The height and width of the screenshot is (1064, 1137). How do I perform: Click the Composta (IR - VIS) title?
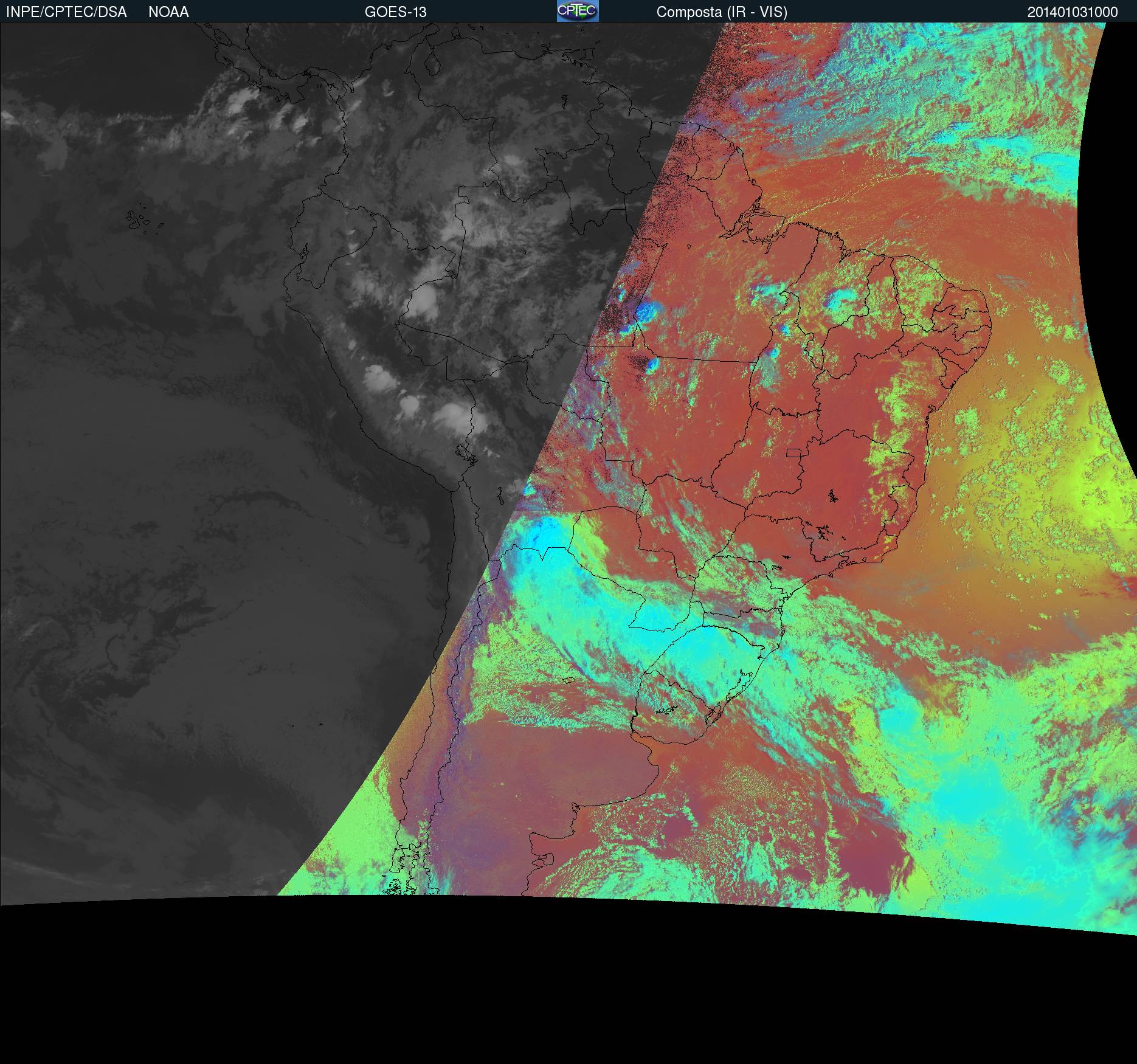pos(722,12)
